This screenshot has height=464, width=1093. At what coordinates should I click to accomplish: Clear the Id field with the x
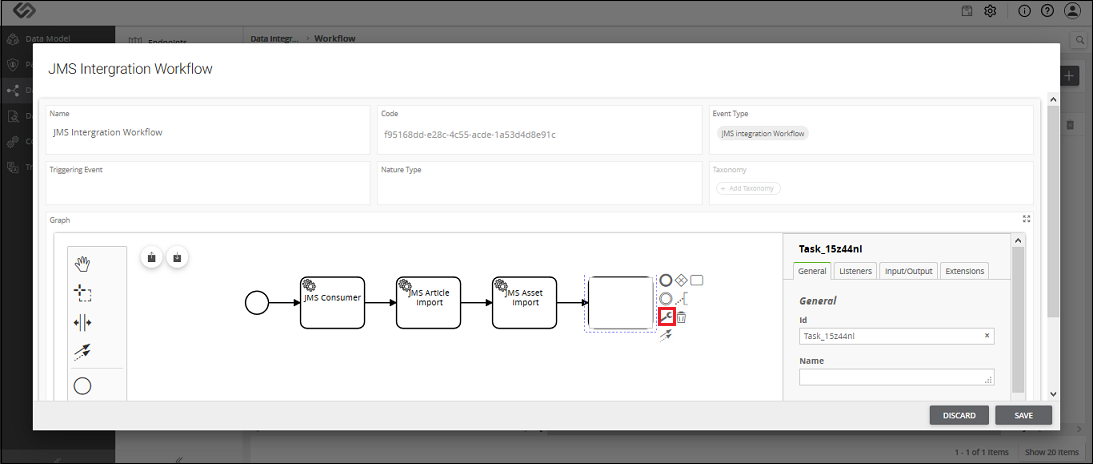tap(986, 336)
